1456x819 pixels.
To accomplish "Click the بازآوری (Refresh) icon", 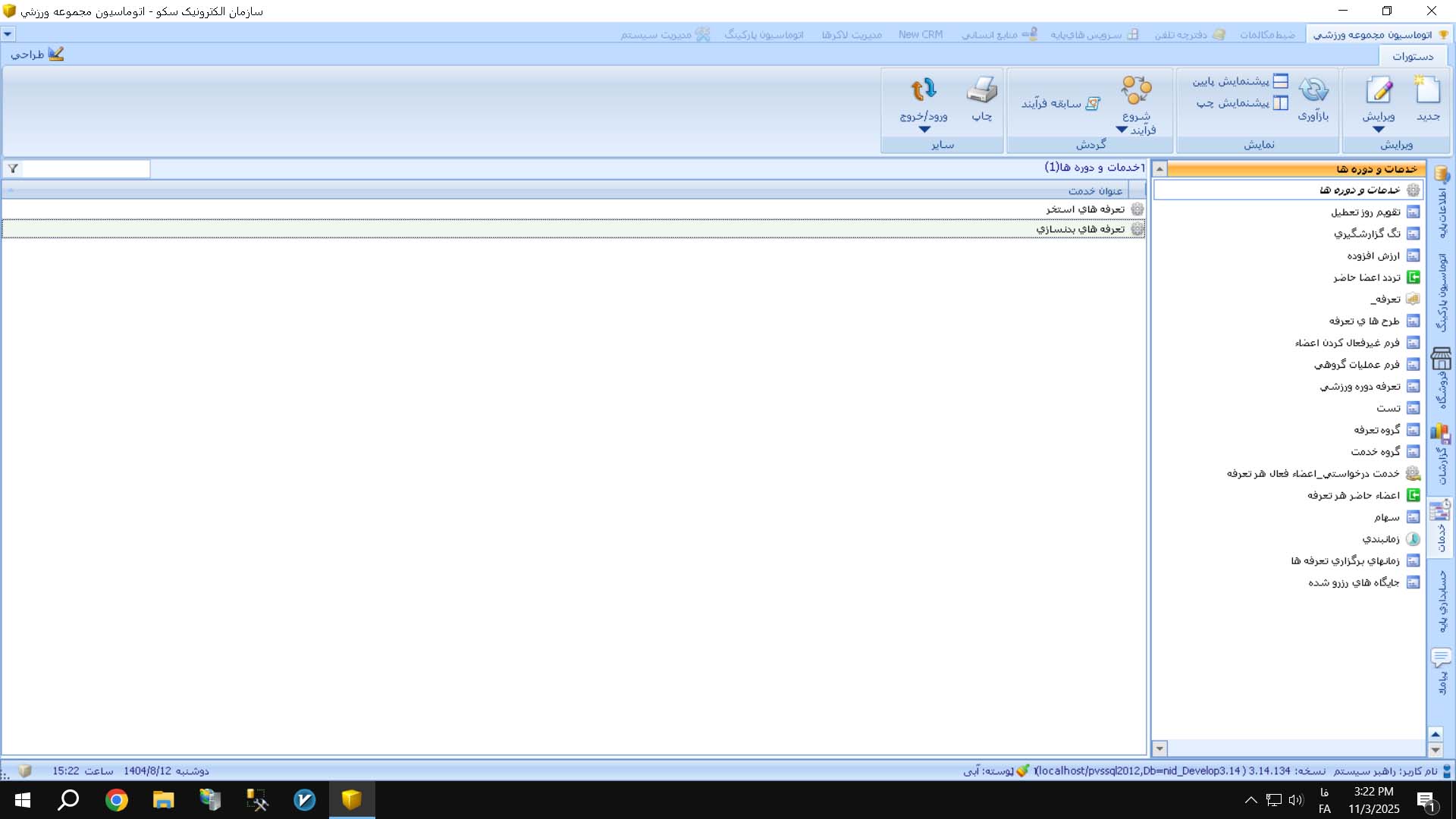I will tap(1313, 90).
